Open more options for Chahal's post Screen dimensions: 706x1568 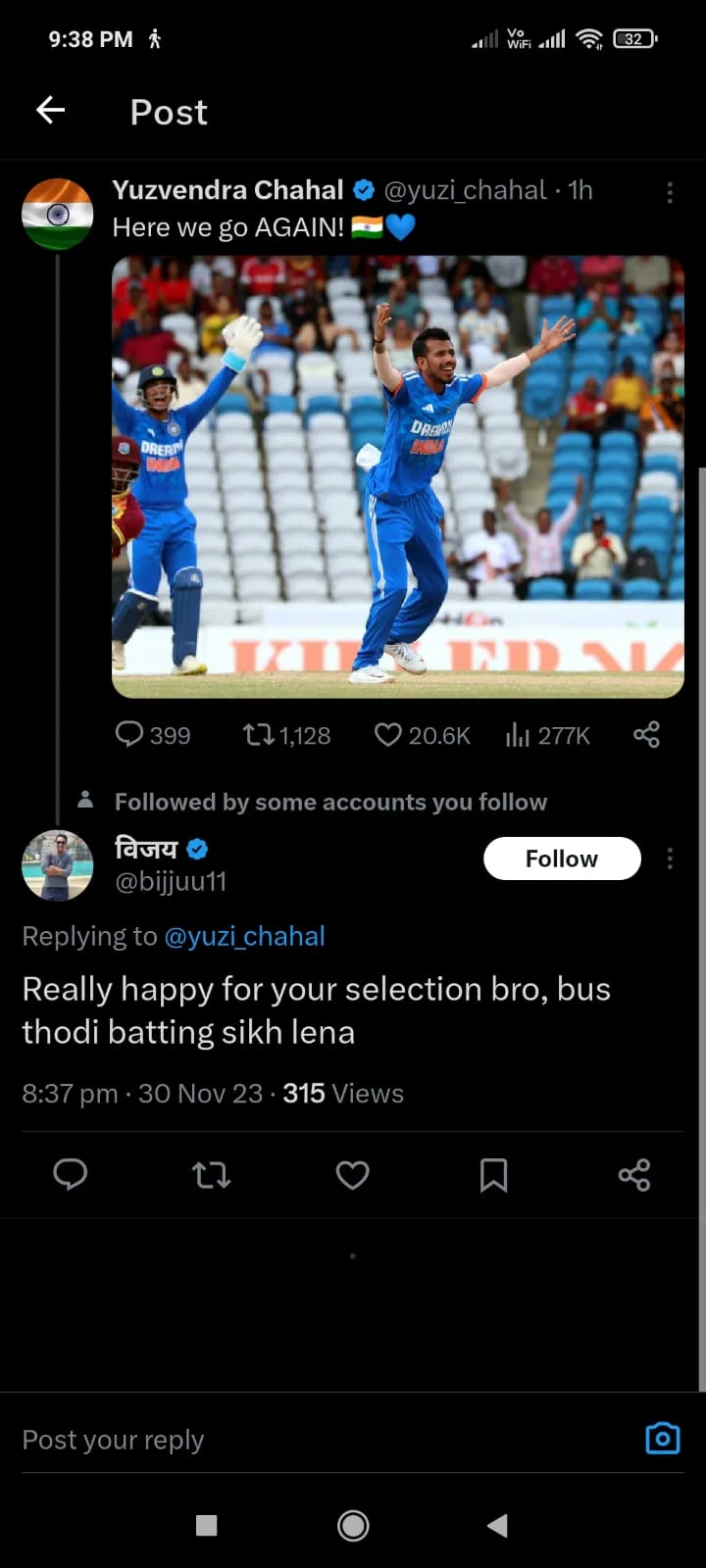[x=670, y=192]
